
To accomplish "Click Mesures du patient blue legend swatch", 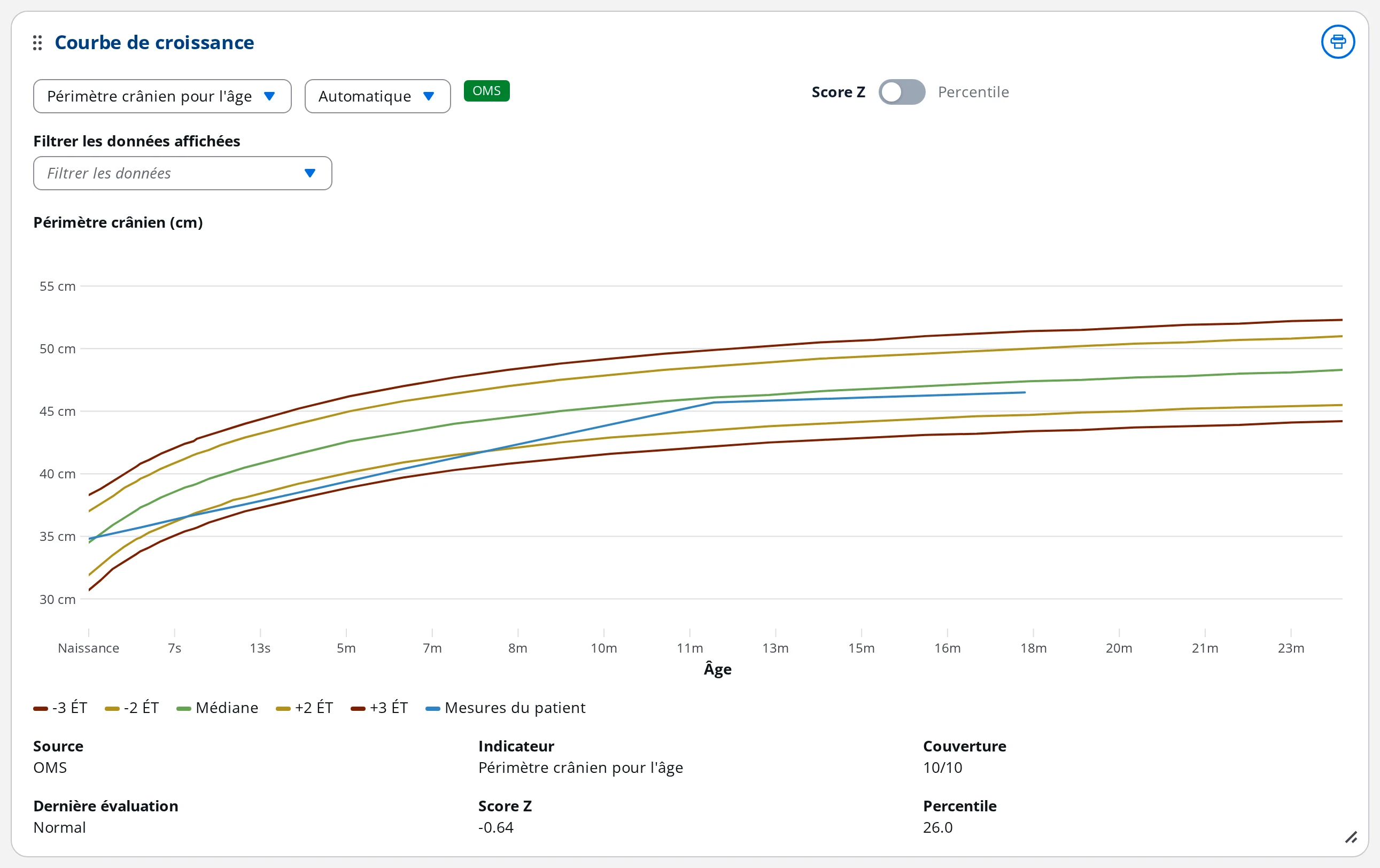I will 433,709.
